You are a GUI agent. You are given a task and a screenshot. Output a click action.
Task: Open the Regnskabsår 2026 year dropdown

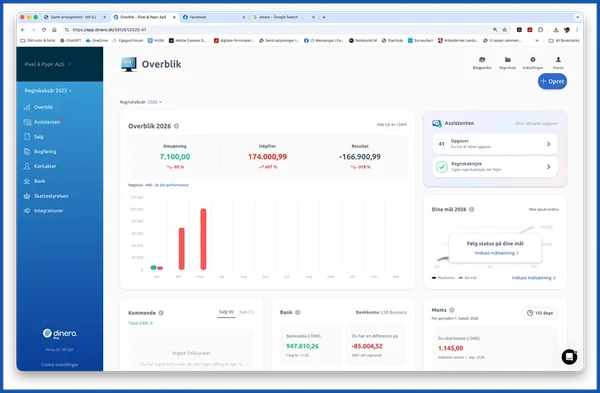155,102
